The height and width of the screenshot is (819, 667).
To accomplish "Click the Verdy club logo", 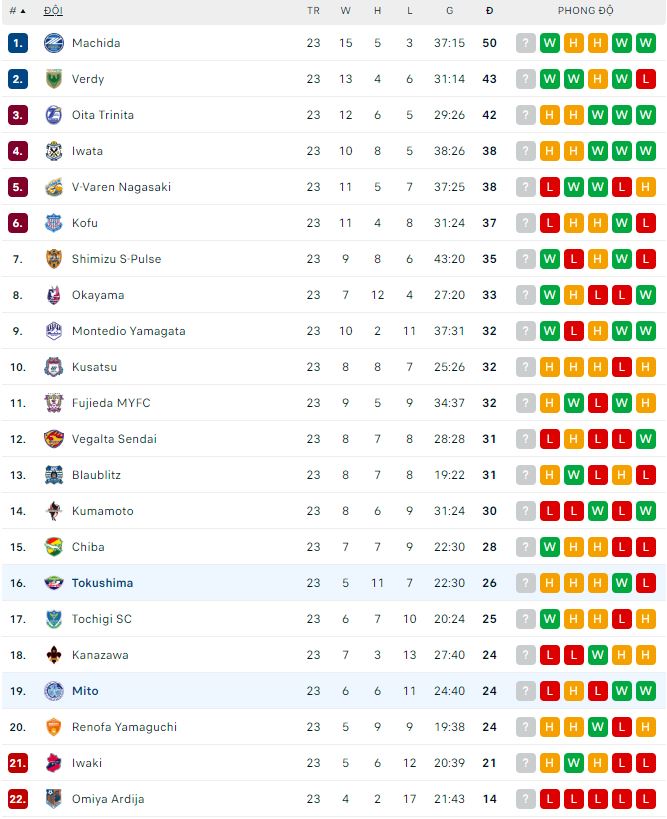I will click(54, 79).
